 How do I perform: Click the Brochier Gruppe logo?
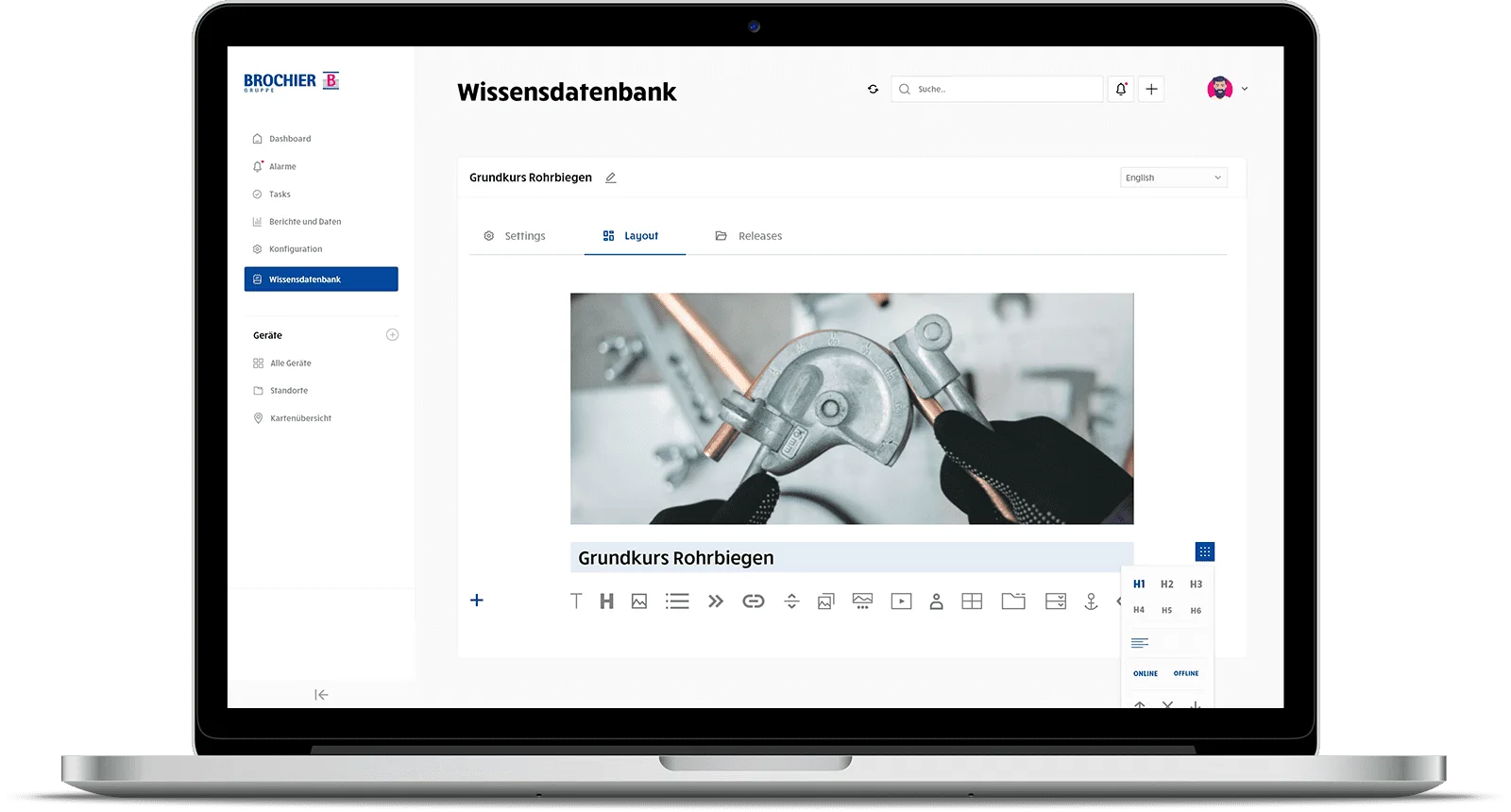(x=291, y=81)
